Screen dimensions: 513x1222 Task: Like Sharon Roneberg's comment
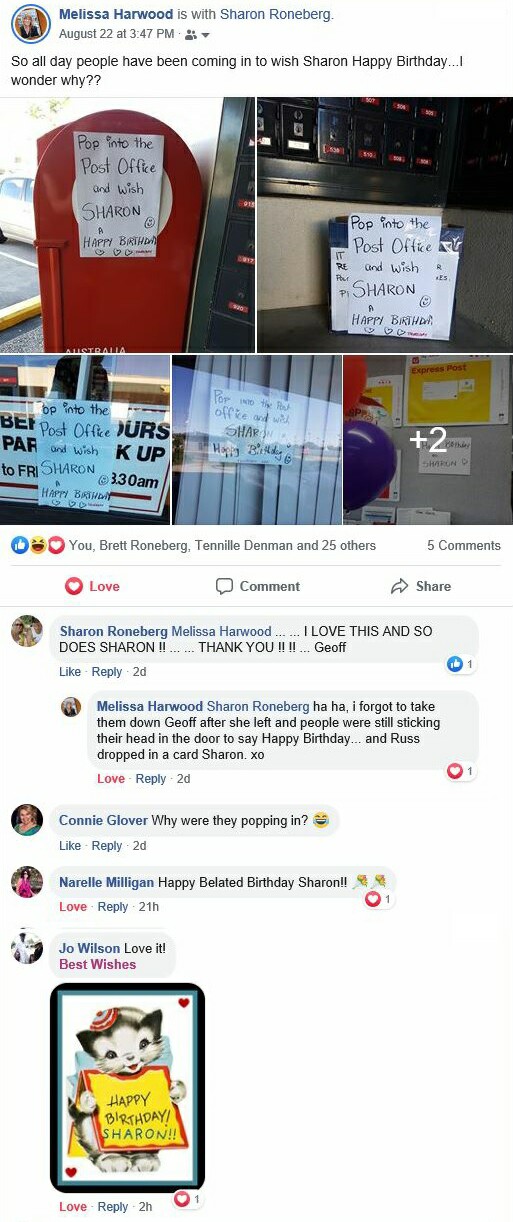(70, 672)
